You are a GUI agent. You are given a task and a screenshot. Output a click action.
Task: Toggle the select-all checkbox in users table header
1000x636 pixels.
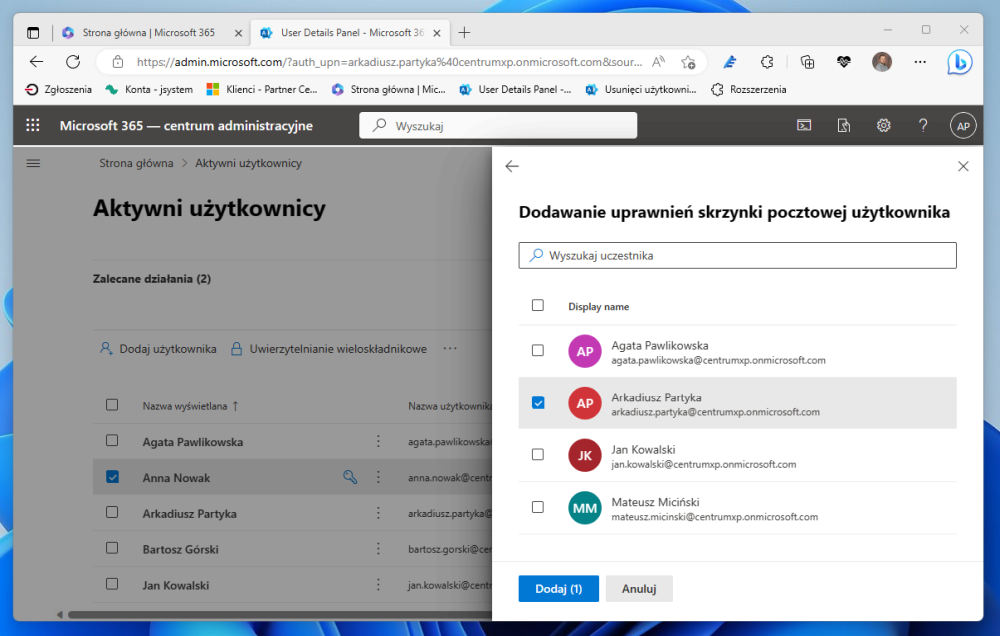112,404
